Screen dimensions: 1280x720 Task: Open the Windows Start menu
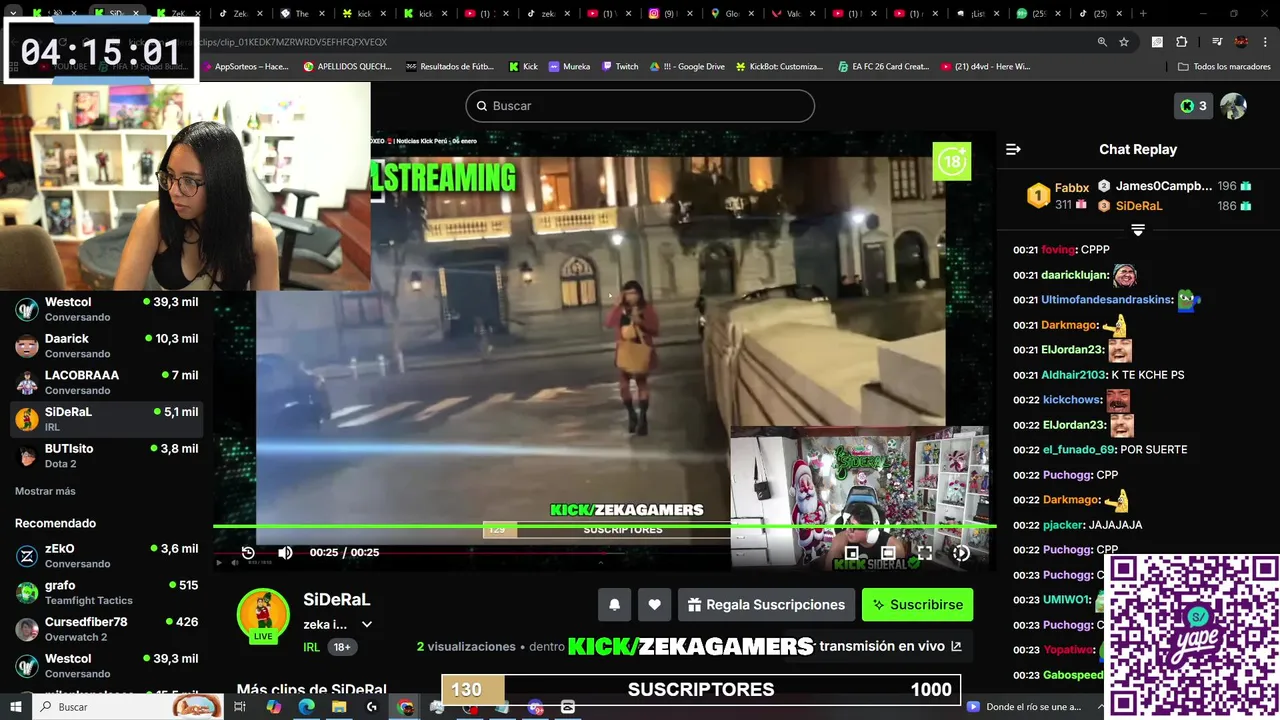[x=15, y=707]
